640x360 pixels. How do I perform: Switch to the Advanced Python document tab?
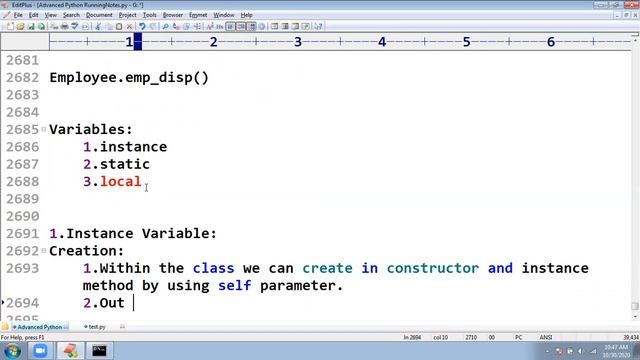click(40, 327)
